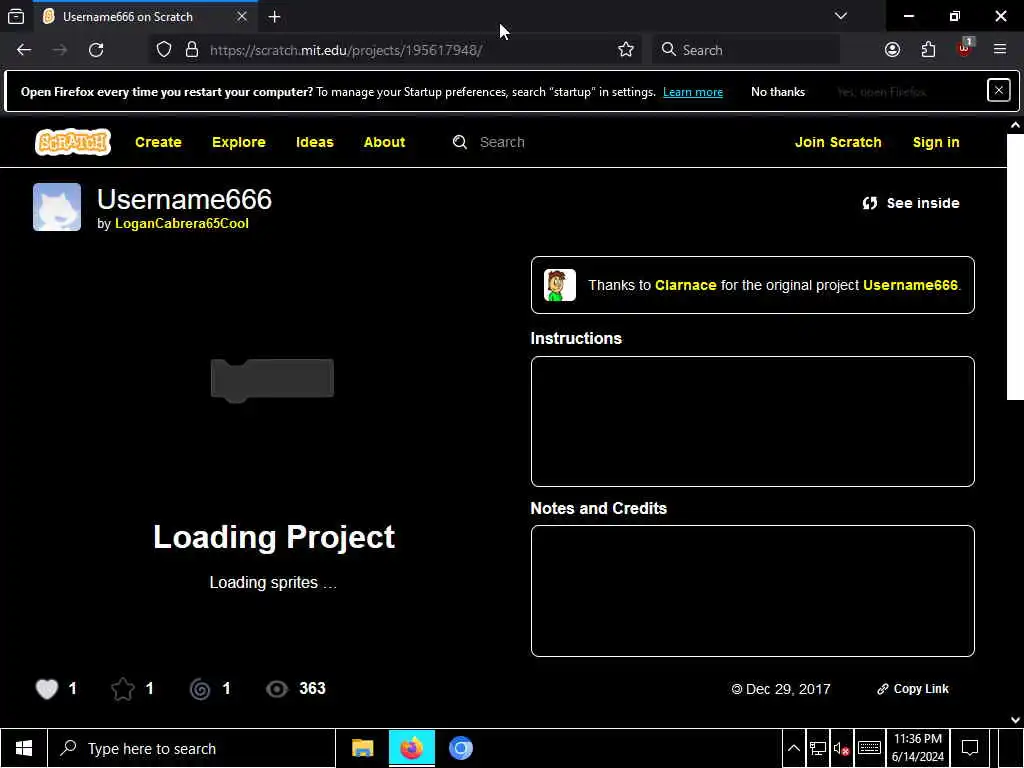Click the muted volume tray icon
Screen dimensions: 1024x768
(x=841, y=748)
